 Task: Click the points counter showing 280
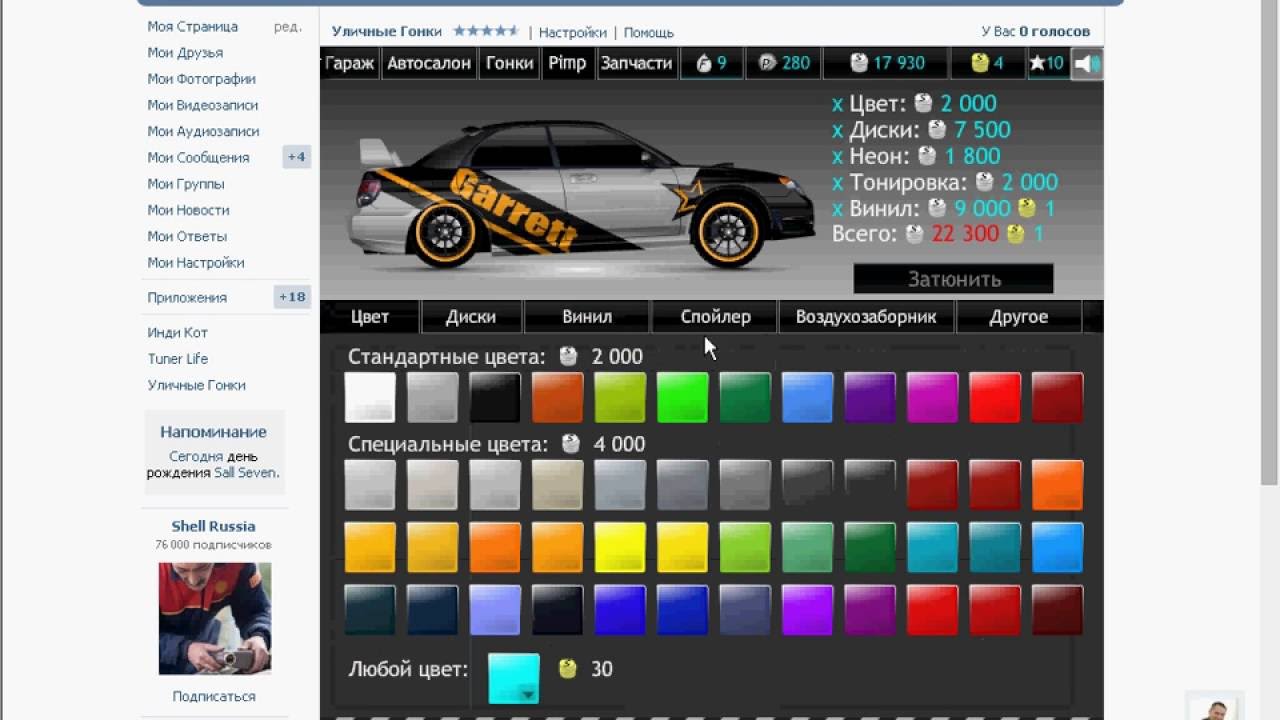click(x=783, y=63)
